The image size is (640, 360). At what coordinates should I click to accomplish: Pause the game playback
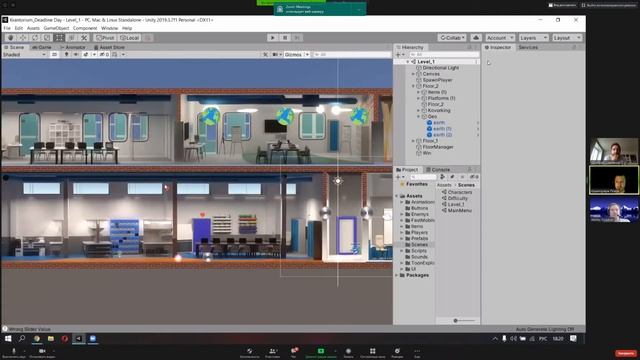285,38
